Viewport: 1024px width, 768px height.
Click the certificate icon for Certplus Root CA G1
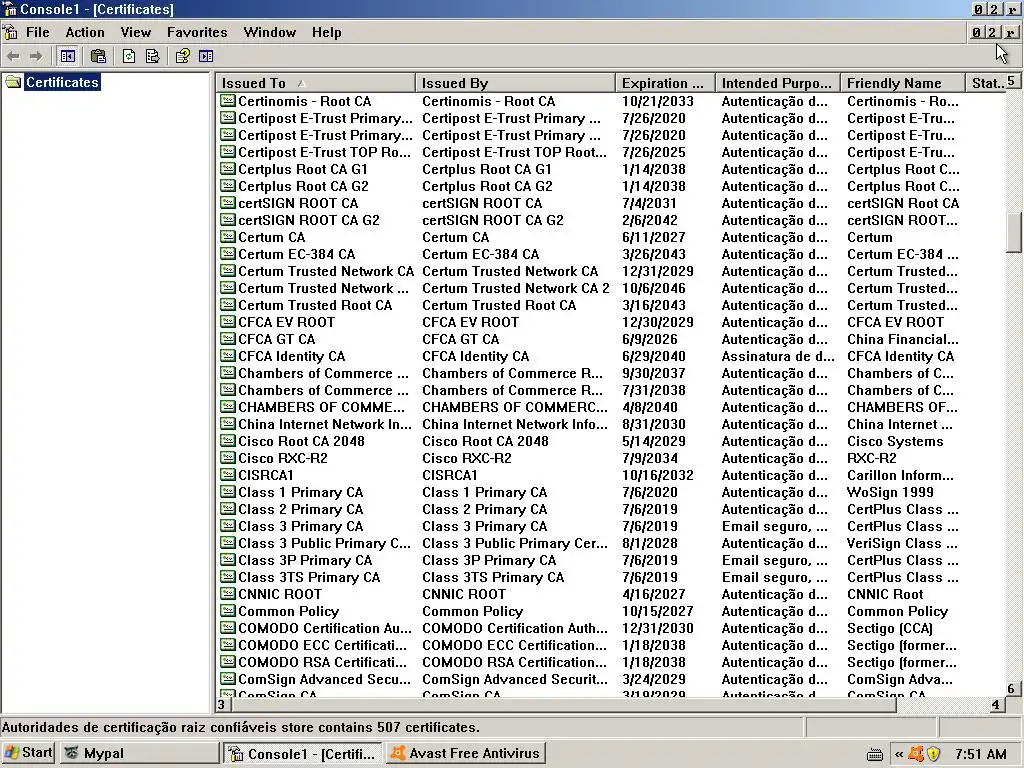(x=228, y=168)
